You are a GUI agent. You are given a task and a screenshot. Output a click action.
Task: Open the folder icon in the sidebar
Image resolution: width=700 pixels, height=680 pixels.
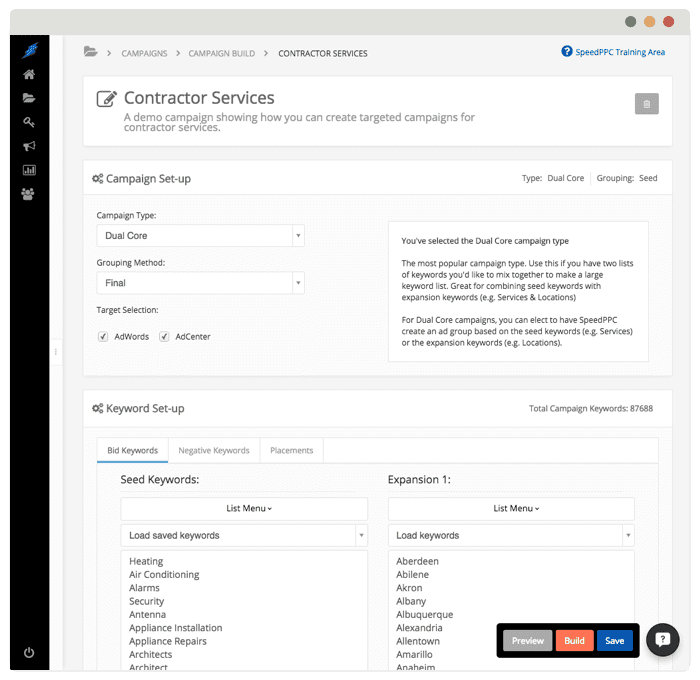(x=29, y=98)
